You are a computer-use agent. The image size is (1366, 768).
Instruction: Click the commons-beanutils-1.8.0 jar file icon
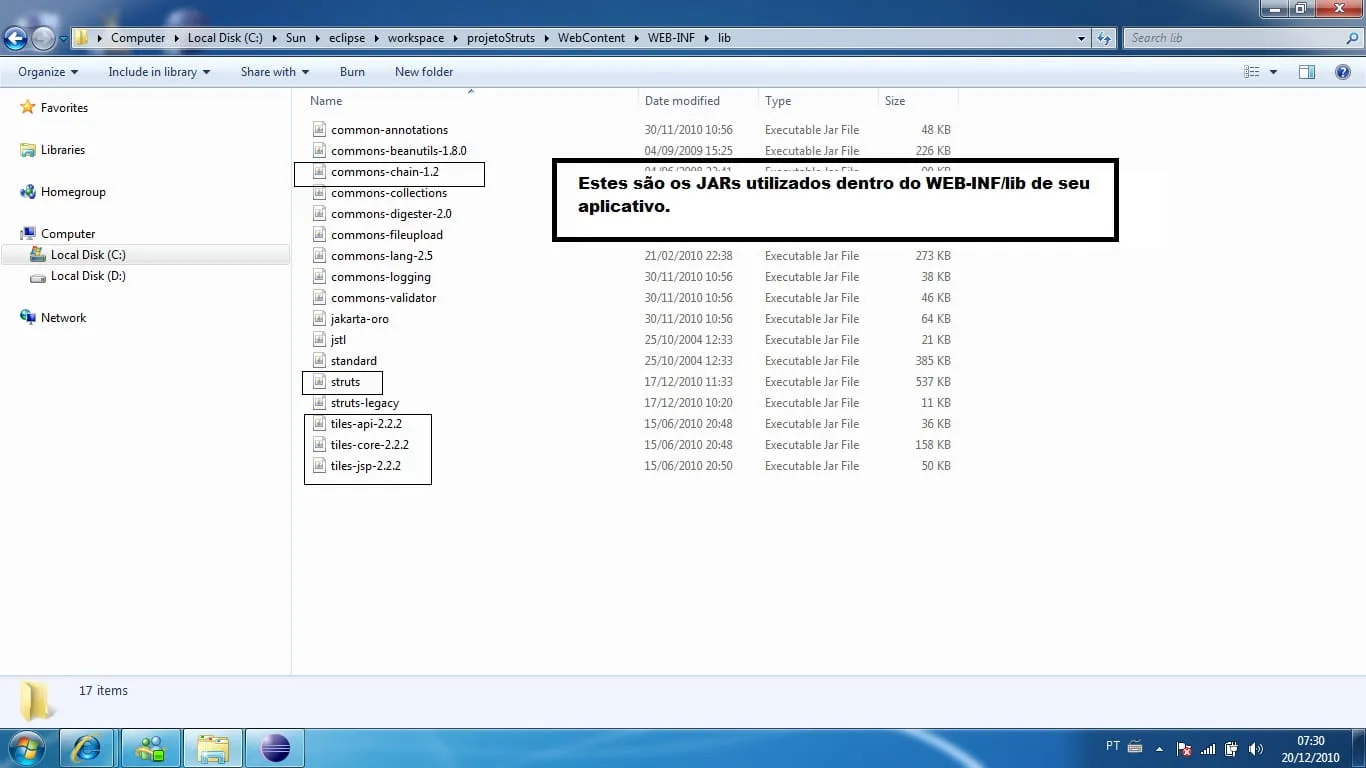click(319, 151)
